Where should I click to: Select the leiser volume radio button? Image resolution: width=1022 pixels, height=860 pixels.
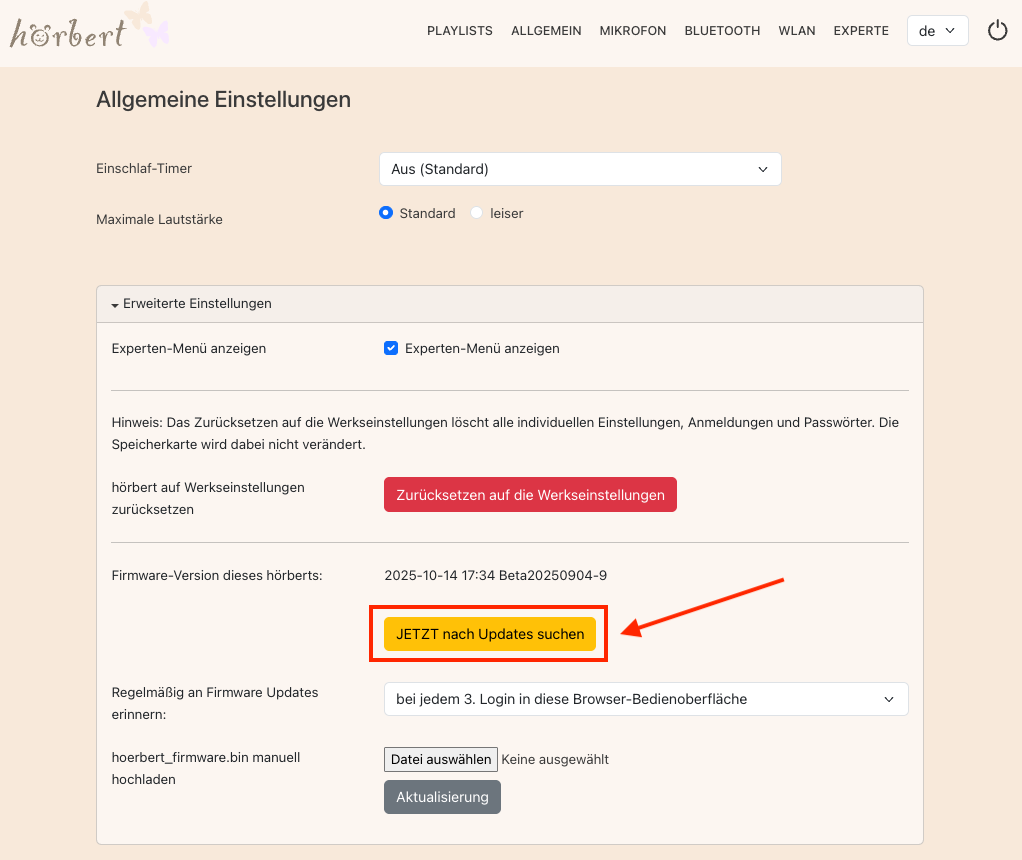[477, 213]
